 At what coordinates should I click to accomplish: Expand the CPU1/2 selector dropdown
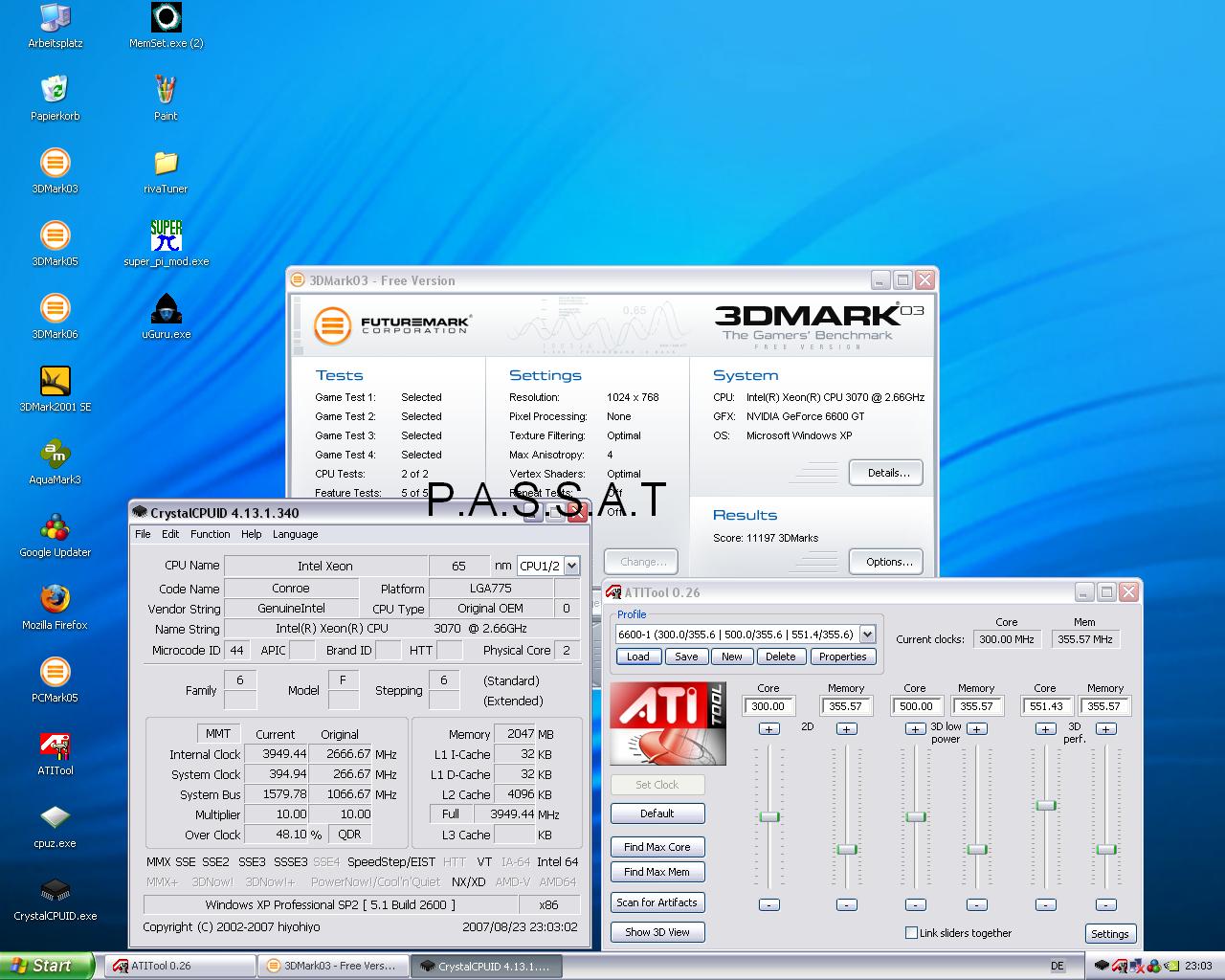[x=571, y=566]
